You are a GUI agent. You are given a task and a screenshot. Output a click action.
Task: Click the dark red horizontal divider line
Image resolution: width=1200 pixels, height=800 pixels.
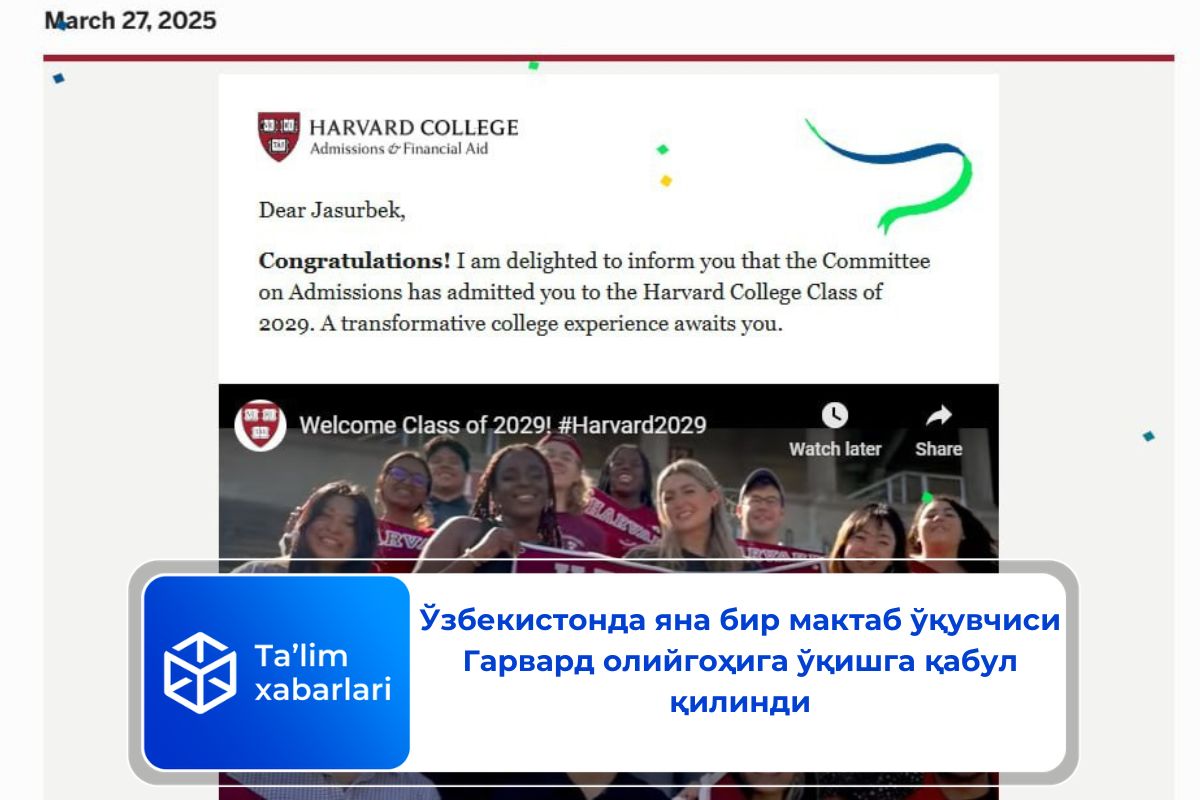pyautogui.click(x=608, y=58)
